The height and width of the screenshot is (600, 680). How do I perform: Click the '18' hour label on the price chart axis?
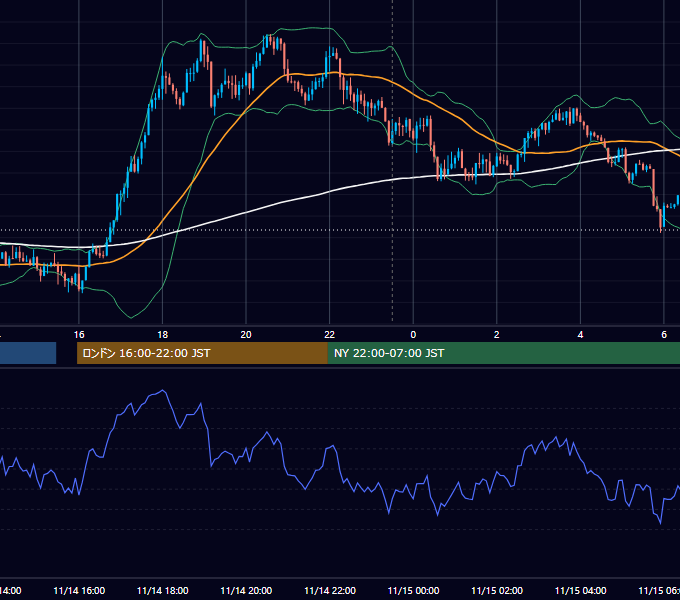pos(163,335)
